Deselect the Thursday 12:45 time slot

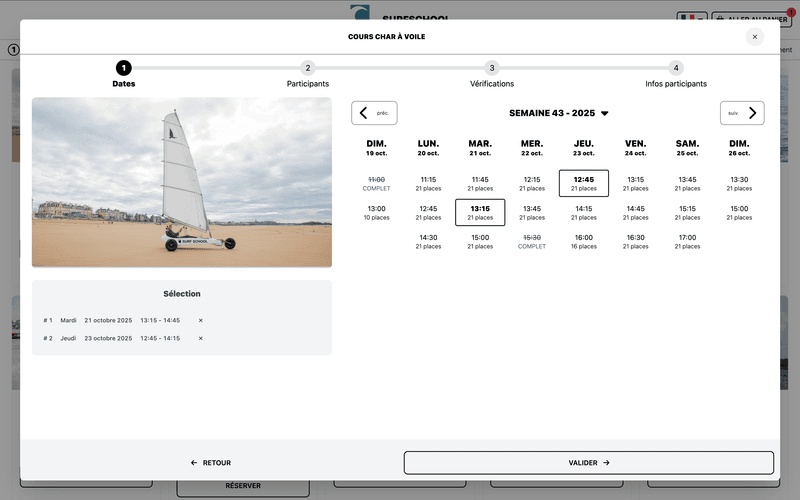[x=584, y=183]
